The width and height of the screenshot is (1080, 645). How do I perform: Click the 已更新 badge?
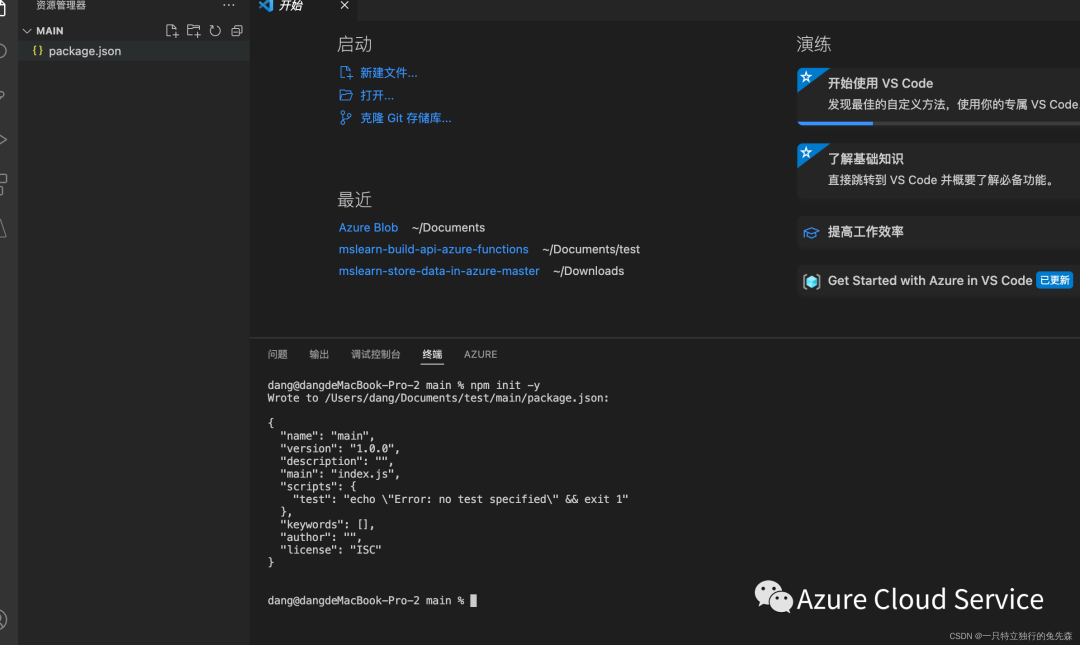(x=1055, y=280)
